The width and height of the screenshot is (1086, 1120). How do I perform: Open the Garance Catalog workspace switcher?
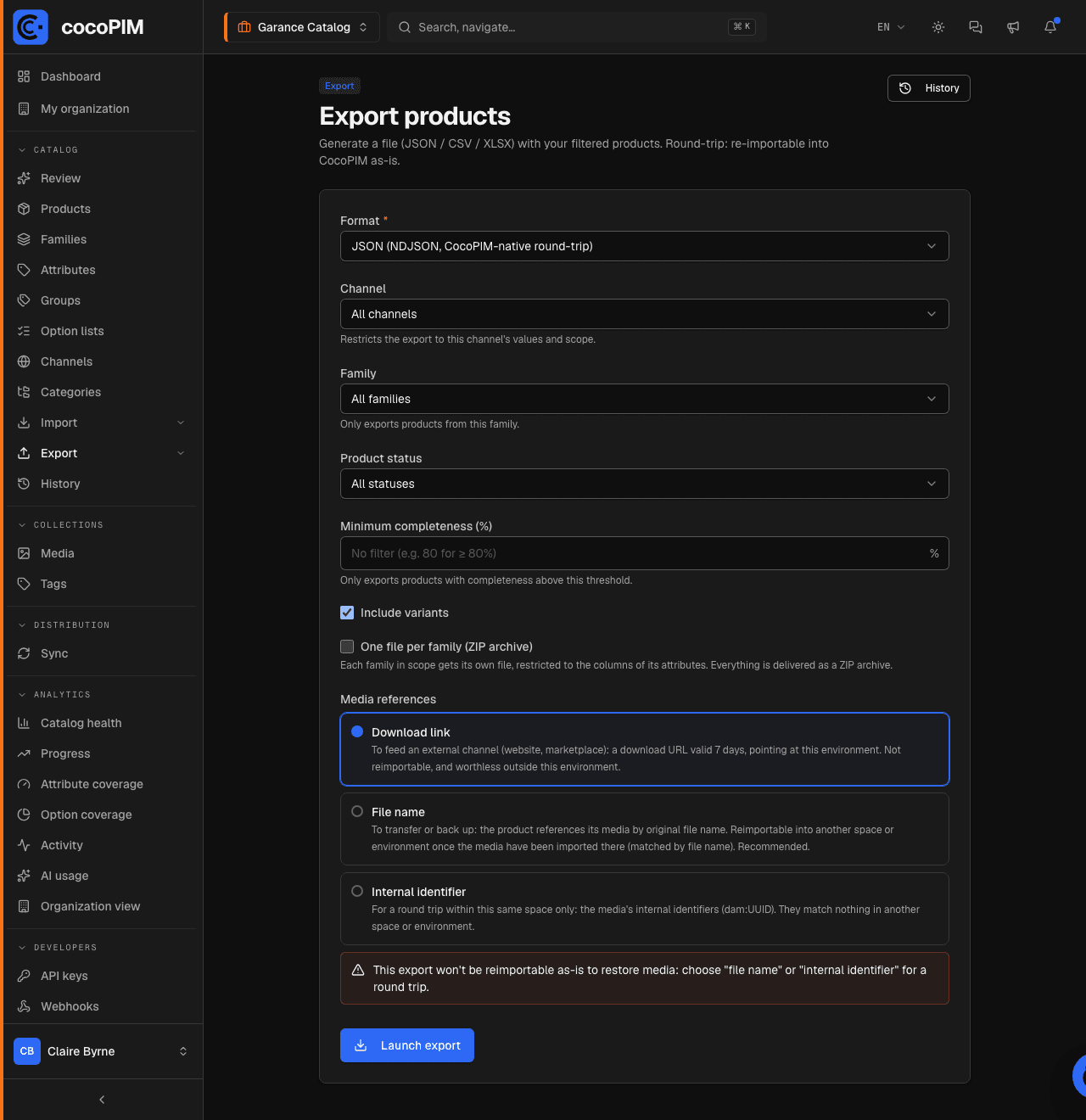point(302,27)
